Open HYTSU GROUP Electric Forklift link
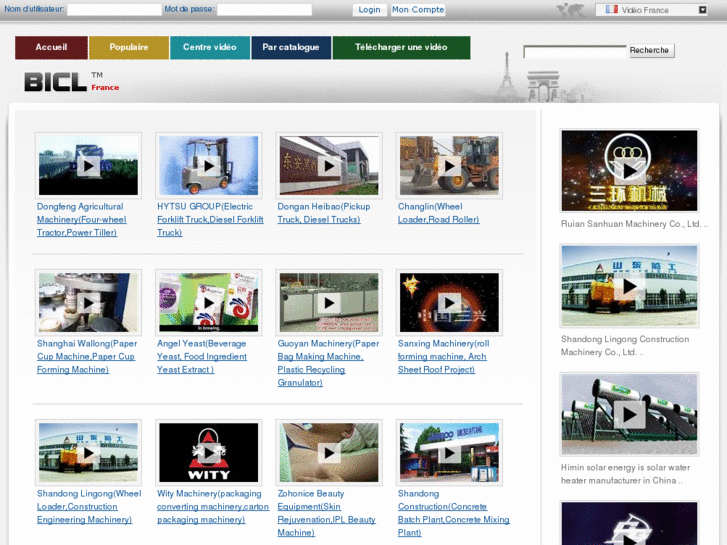727x545 pixels. point(210,219)
